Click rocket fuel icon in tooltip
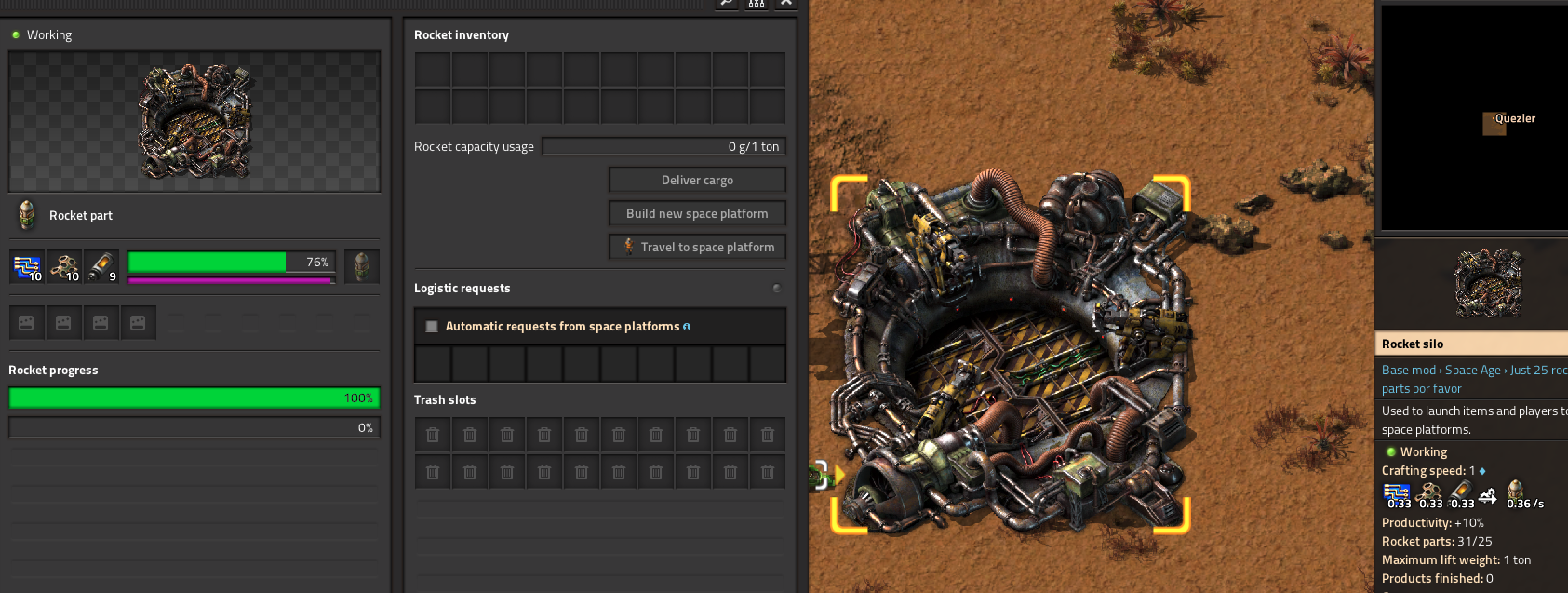Viewport: 1568px width, 593px height. click(x=1461, y=494)
